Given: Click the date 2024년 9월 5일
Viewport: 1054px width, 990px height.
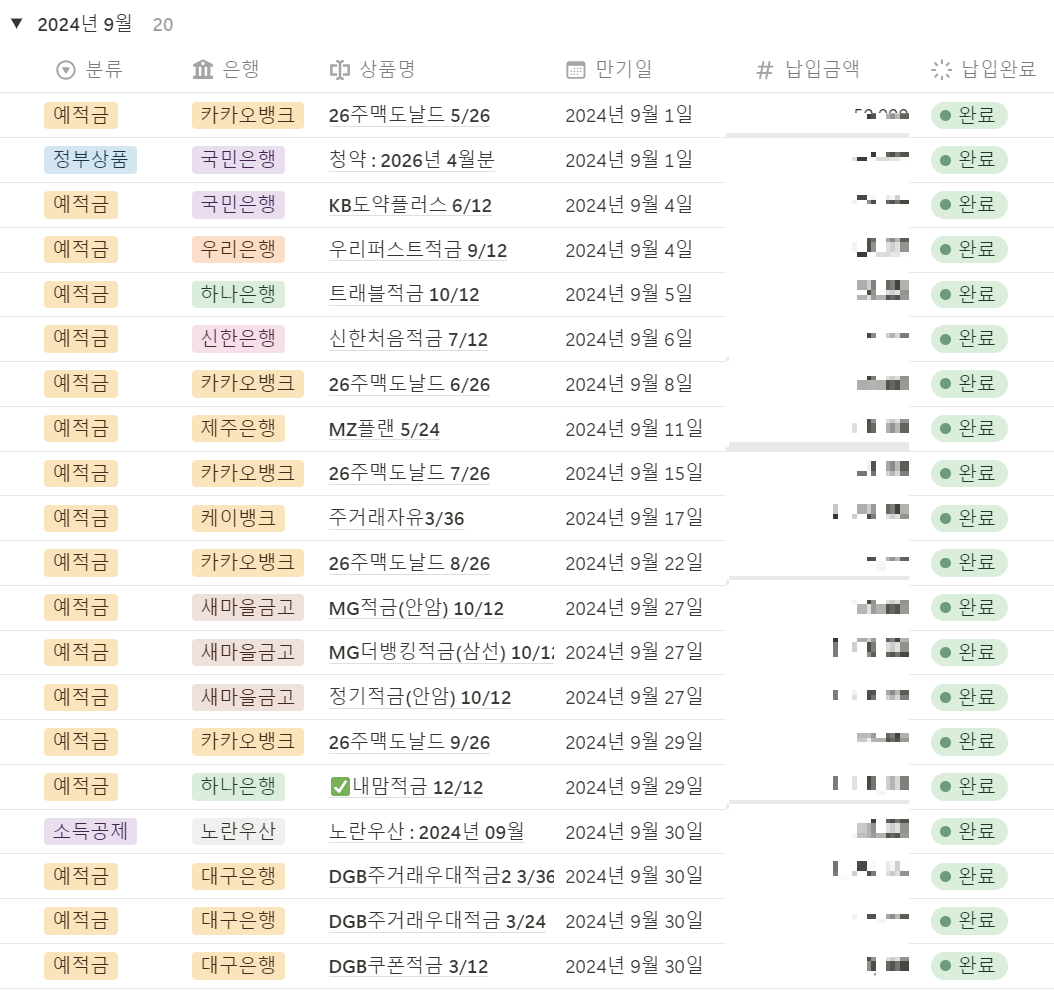Looking at the screenshot, I should click(x=629, y=294).
